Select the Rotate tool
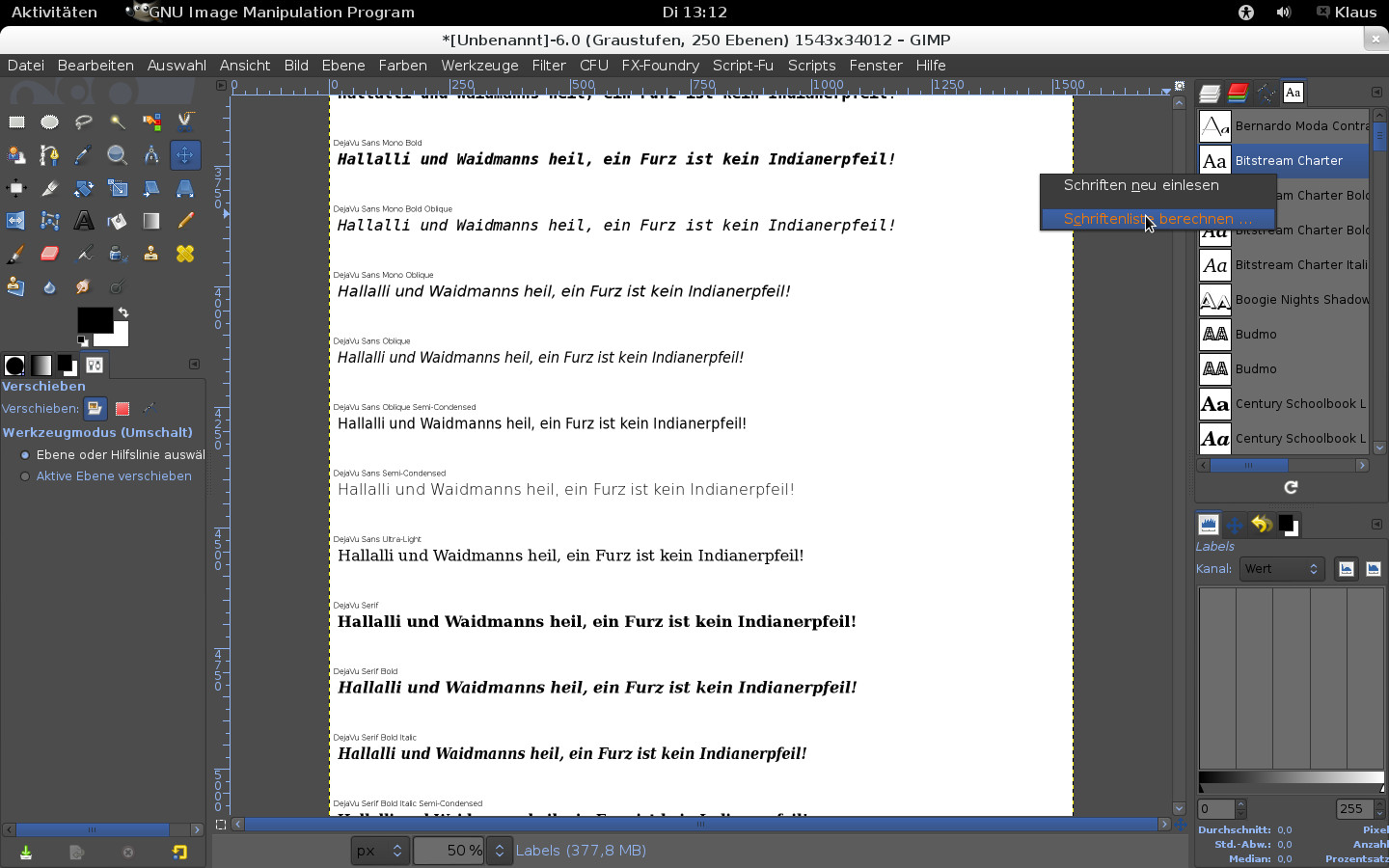The width and height of the screenshot is (1389, 868). (x=84, y=188)
